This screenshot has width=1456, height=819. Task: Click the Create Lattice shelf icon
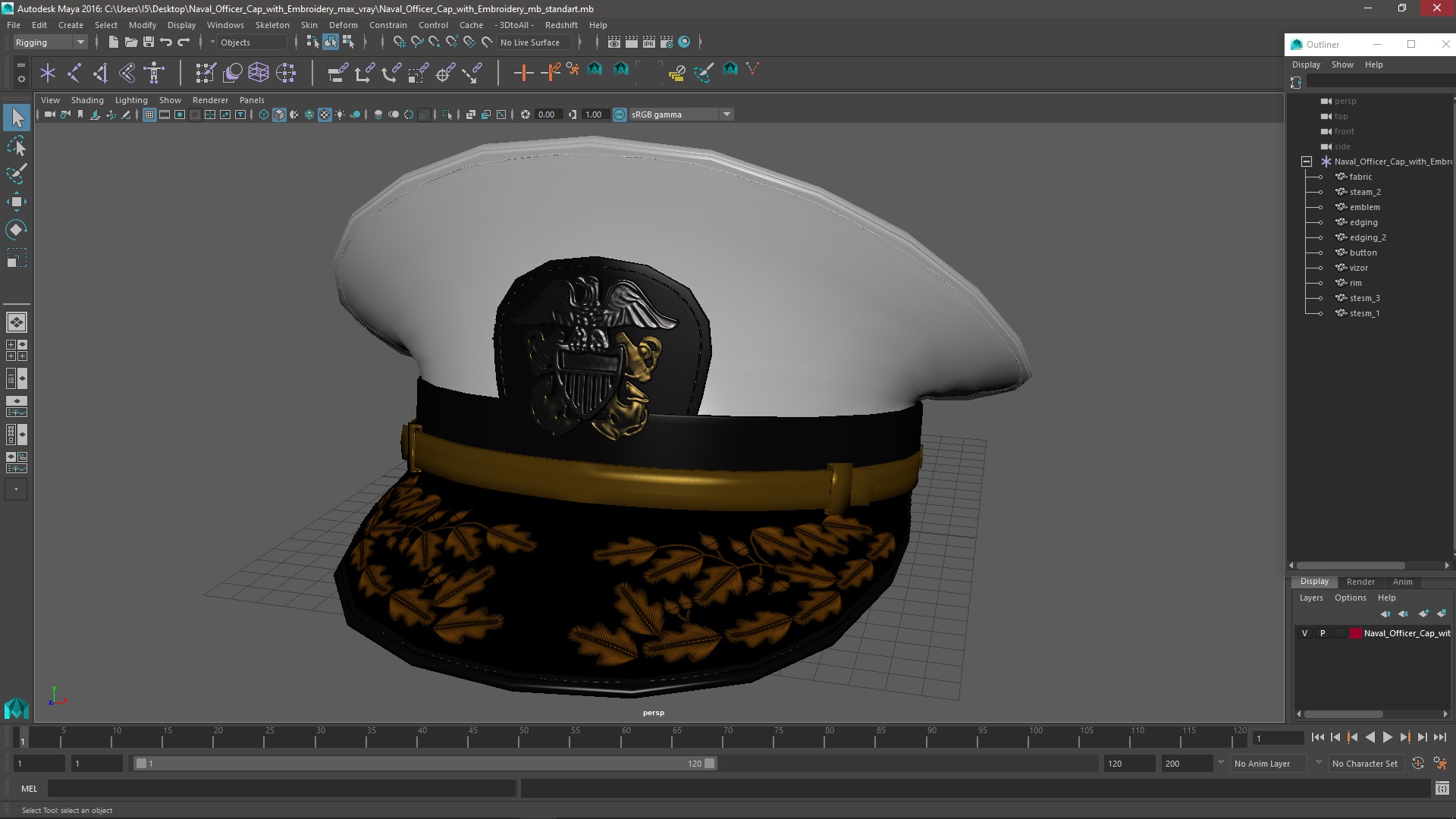(259, 73)
